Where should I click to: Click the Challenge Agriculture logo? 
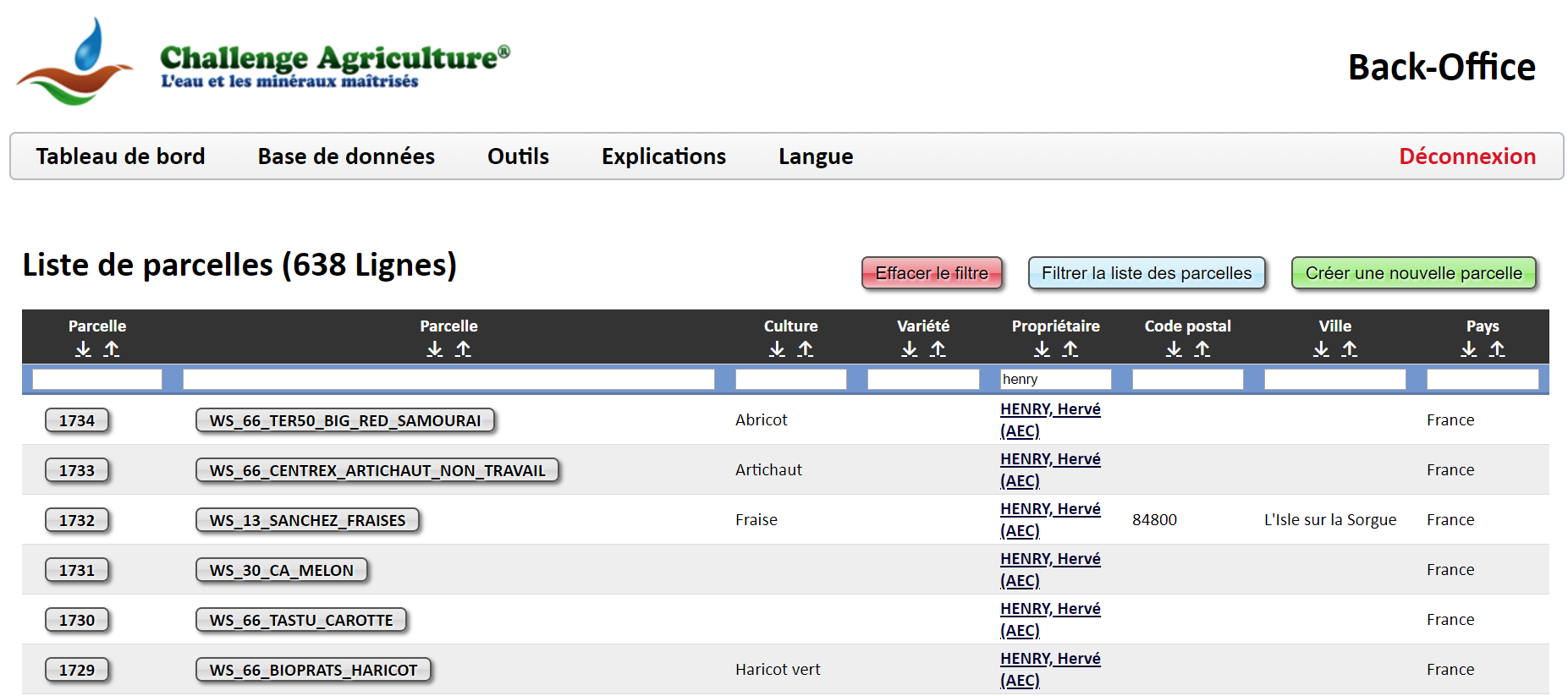click(263, 62)
